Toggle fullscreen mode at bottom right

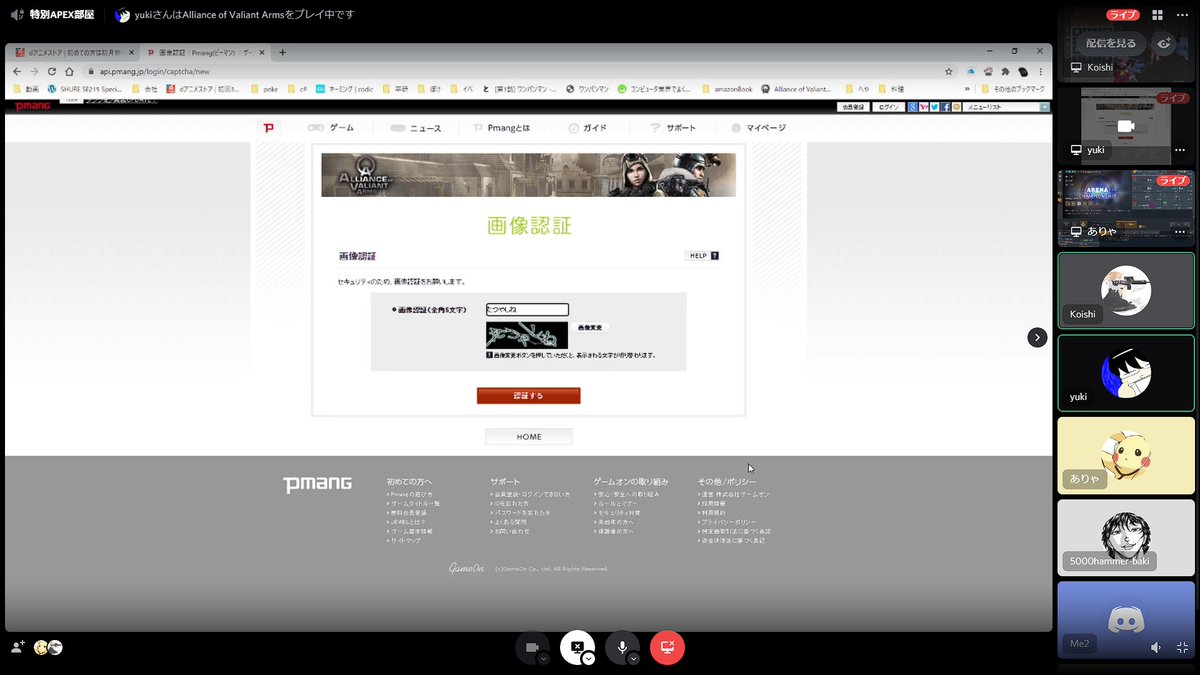(1181, 648)
